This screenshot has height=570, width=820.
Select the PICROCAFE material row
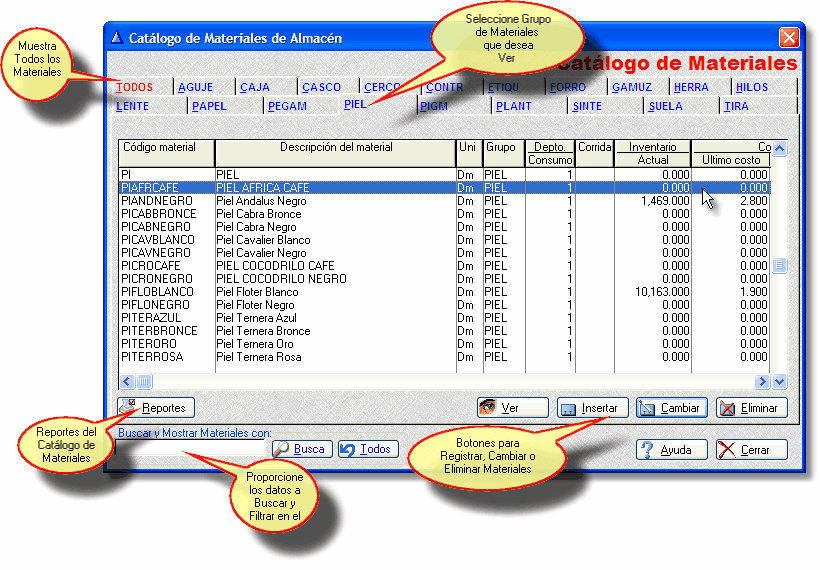(165, 266)
